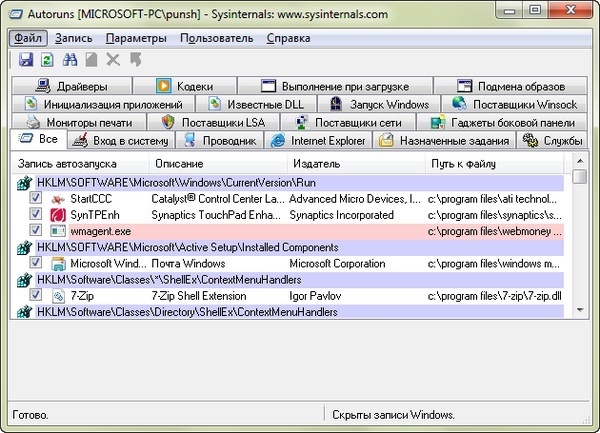Click the Save toolbar icon
The image size is (600, 433).
point(26,61)
